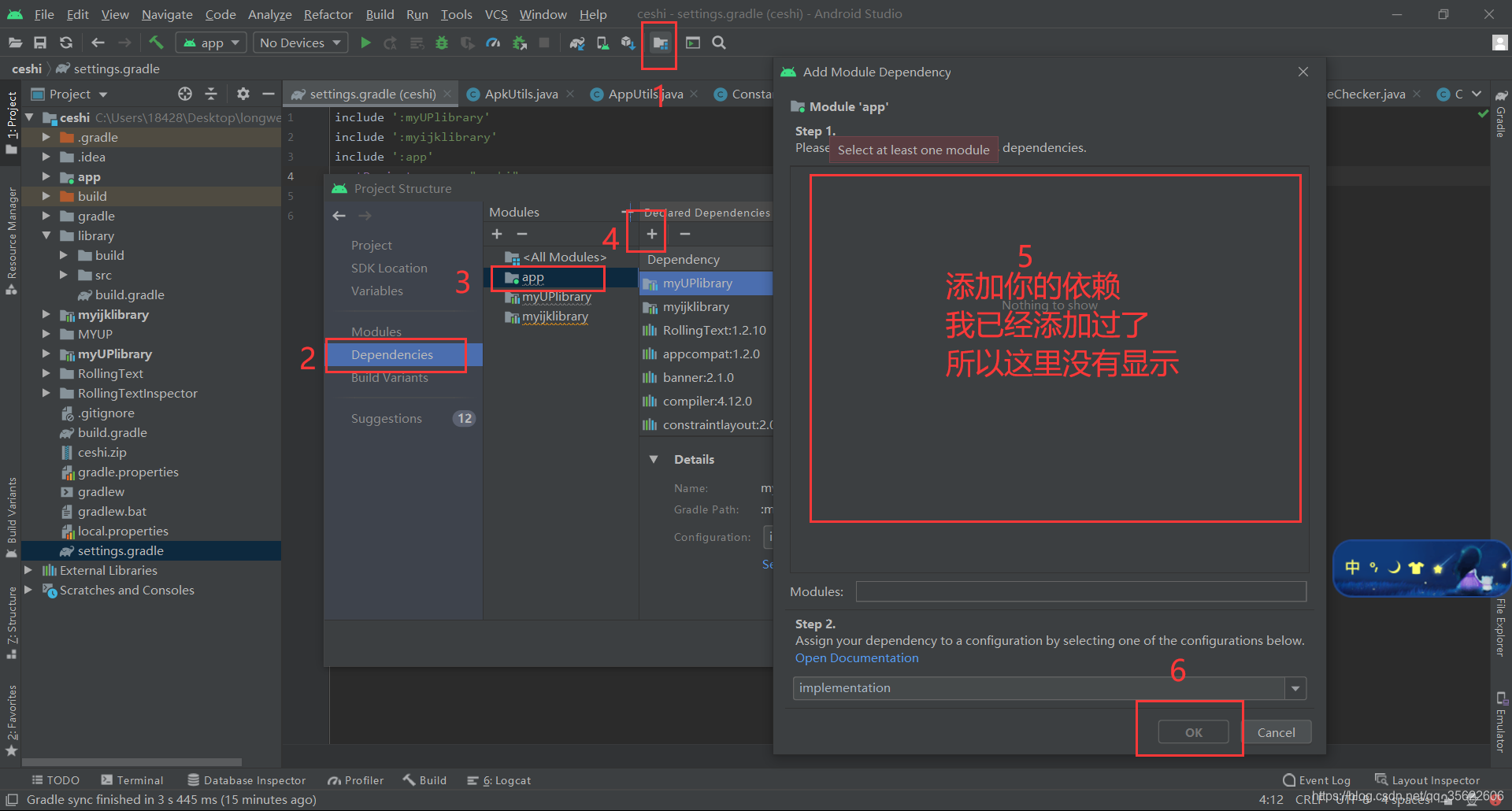Open the Terminal tool window
1512x811 pixels.
tap(132, 780)
